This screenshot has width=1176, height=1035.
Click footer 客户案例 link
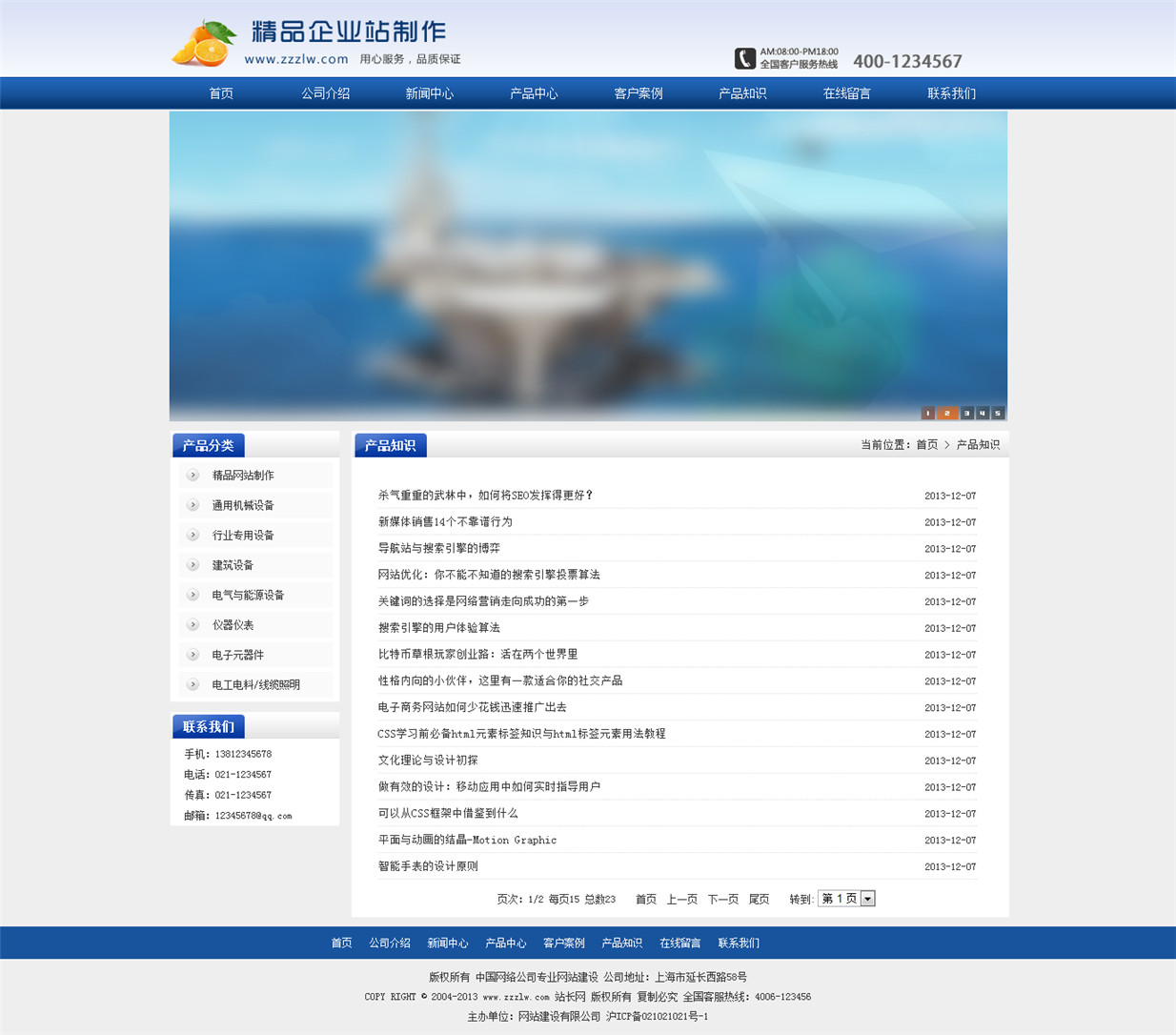pyautogui.click(x=564, y=944)
